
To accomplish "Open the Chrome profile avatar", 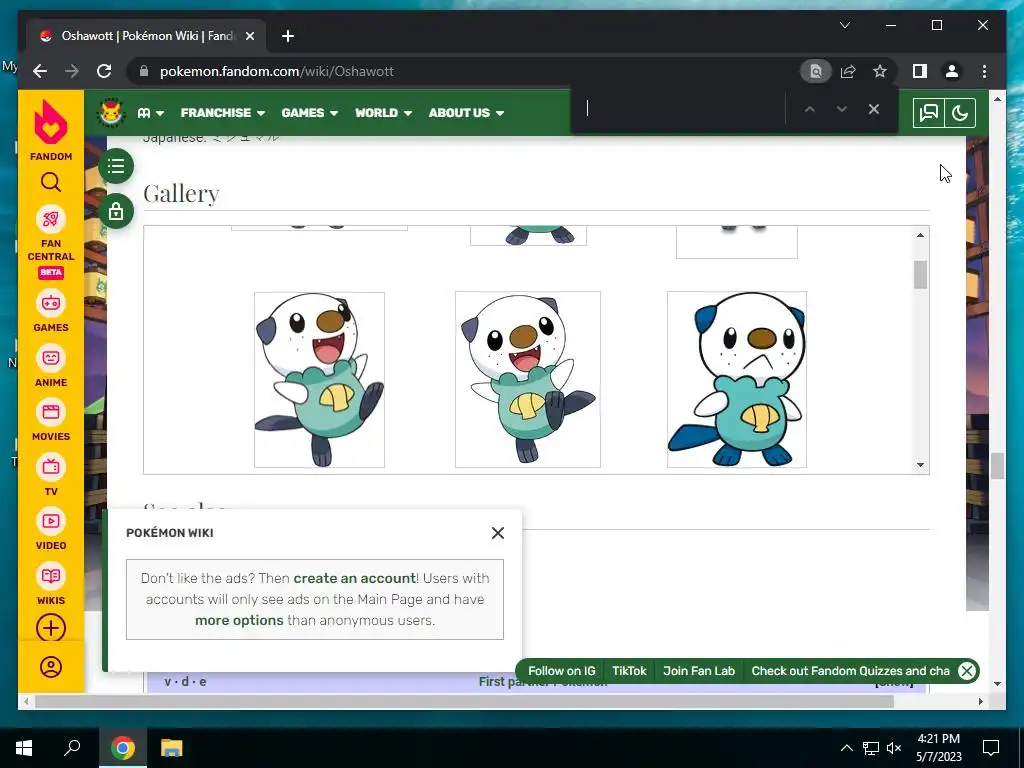I will (952, 71).
